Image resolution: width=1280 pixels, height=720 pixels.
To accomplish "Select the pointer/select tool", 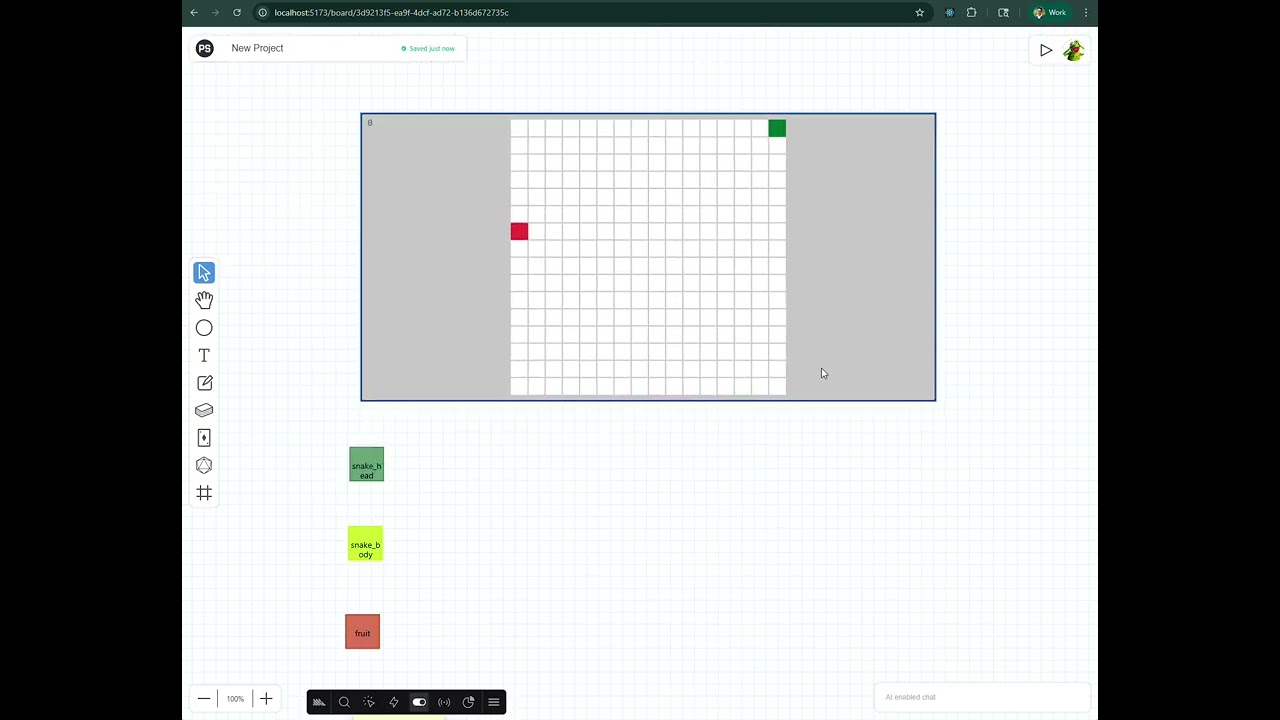I will tap(204, 273).
